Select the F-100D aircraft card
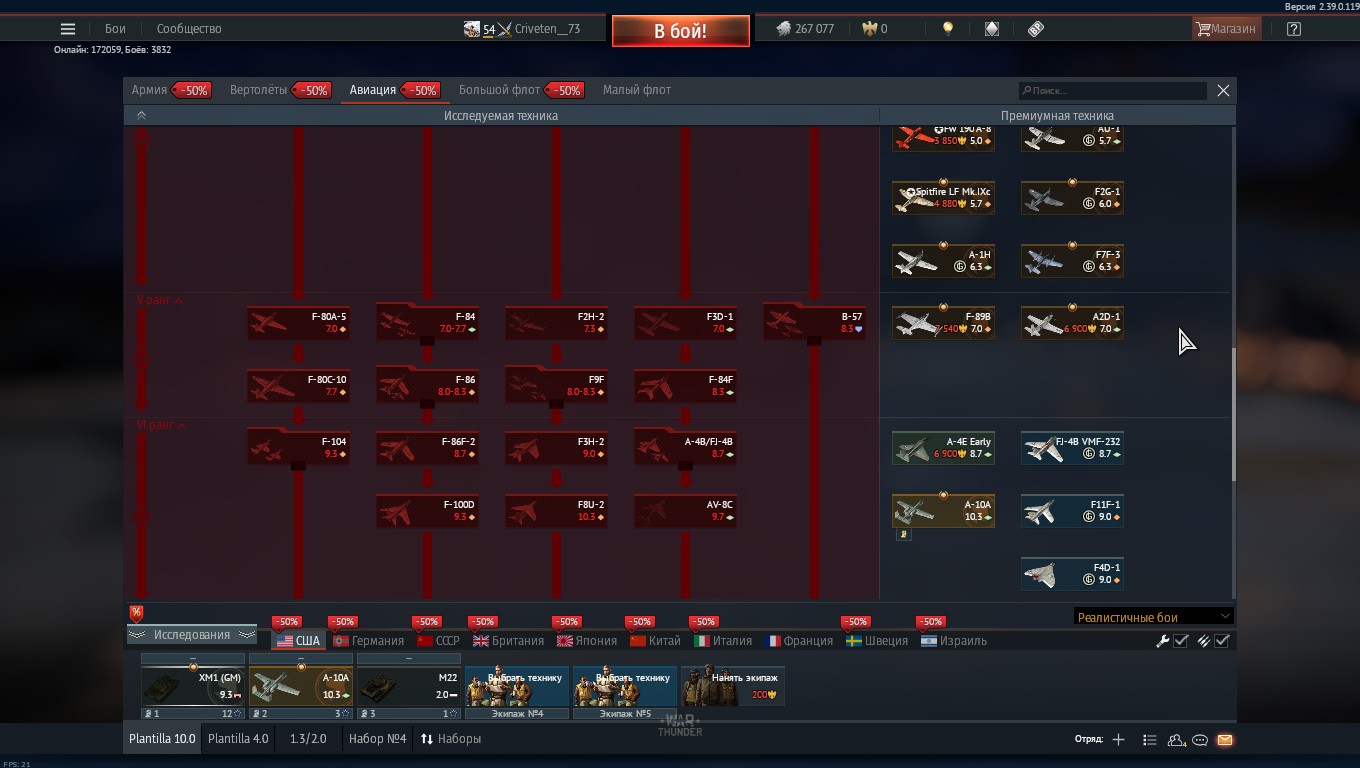Image resolution: width=1360 pixels, height=768 pixels. pyautogui.click(x=427, y=511)
